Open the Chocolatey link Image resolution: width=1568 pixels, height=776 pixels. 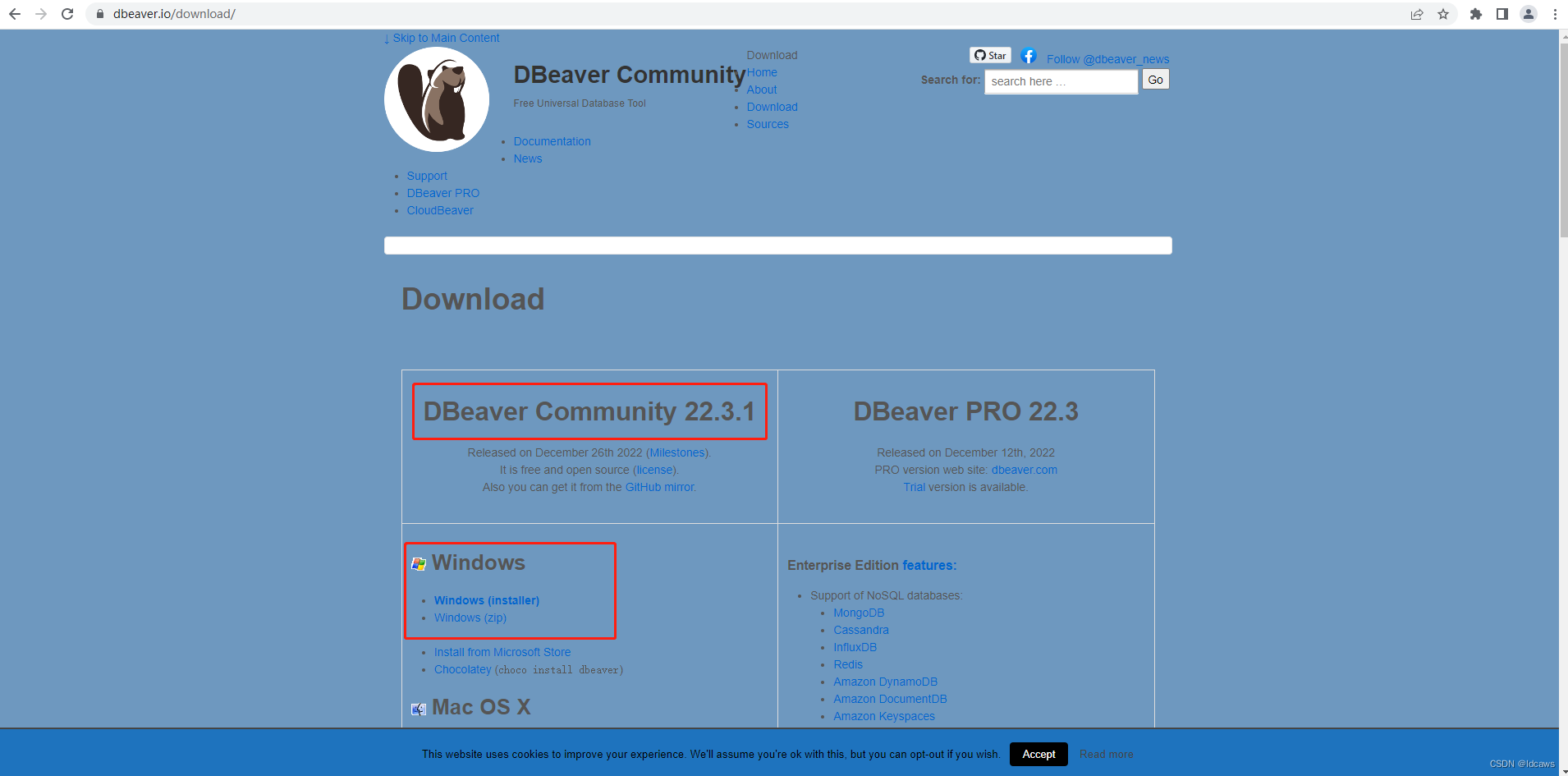tap(463, 669)
